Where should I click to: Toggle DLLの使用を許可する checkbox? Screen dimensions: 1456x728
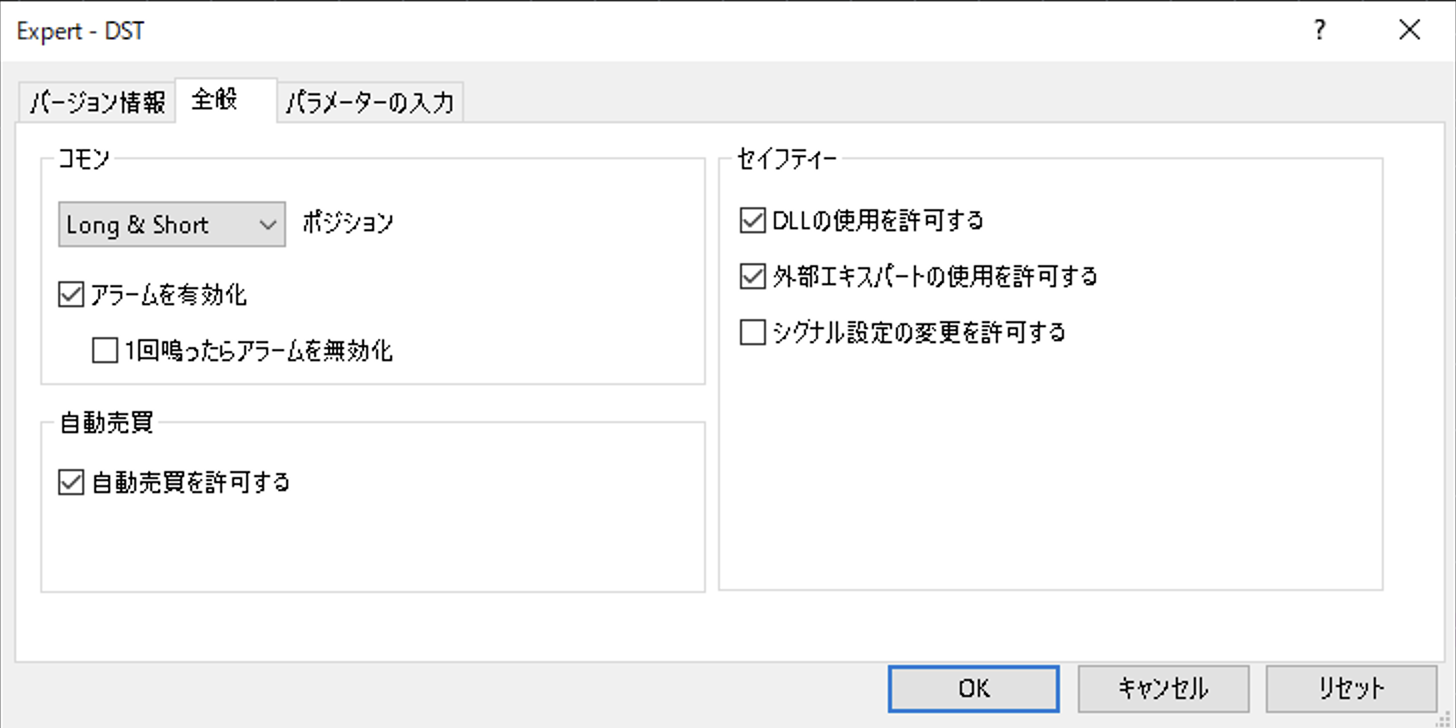752,220
